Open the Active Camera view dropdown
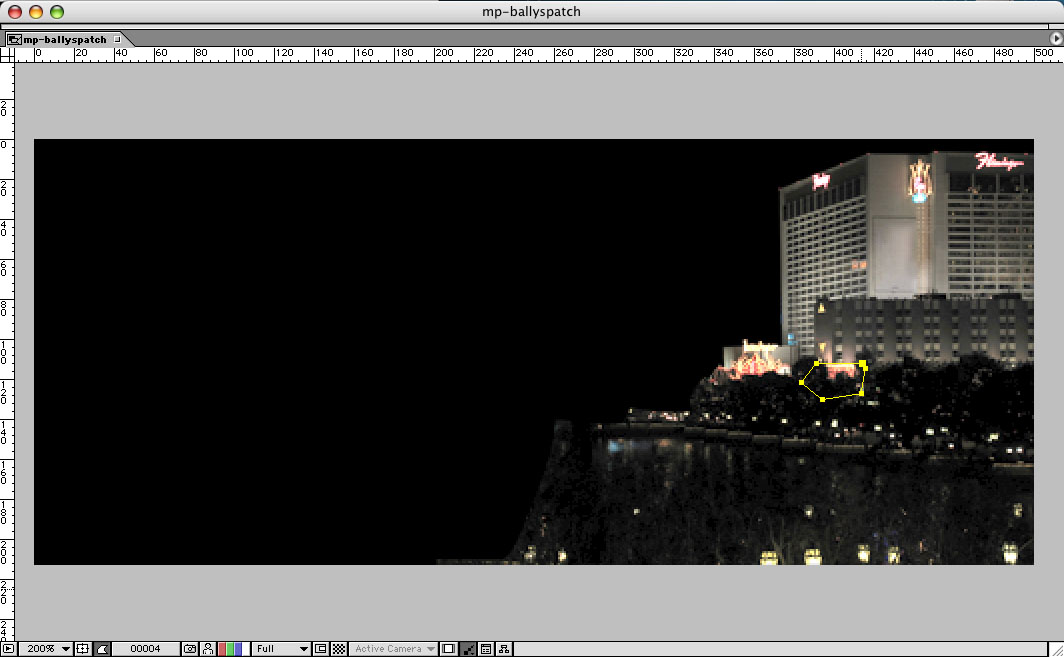 pos(394,649)
